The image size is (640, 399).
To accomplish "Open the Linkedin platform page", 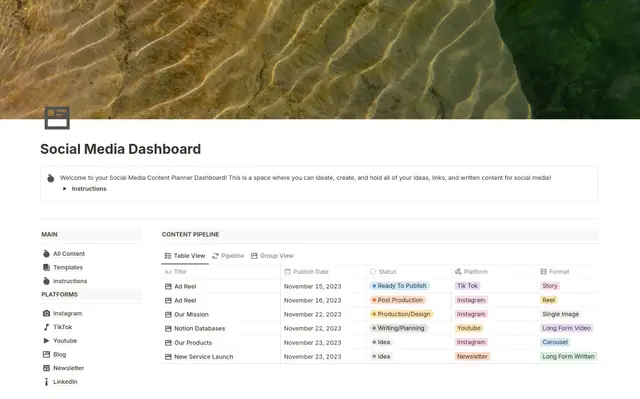I will (65, 382).
